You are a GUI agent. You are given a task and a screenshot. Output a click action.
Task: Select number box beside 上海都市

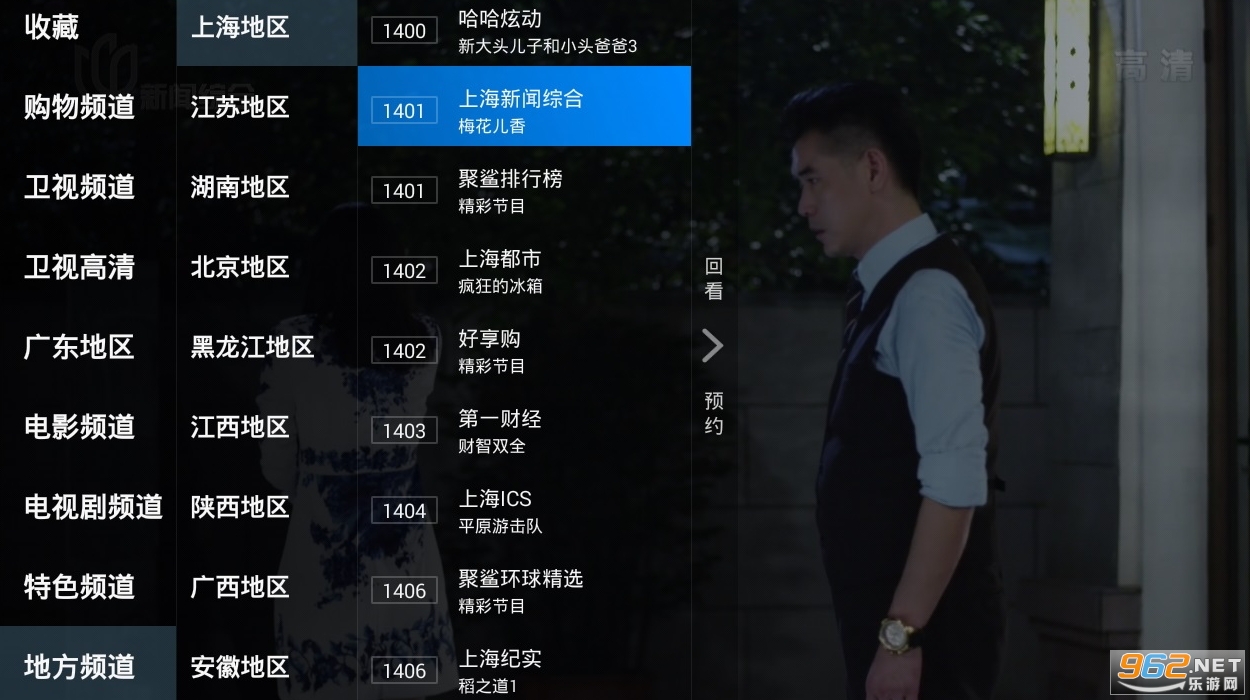pyautogui.click(x=404, y=271)
